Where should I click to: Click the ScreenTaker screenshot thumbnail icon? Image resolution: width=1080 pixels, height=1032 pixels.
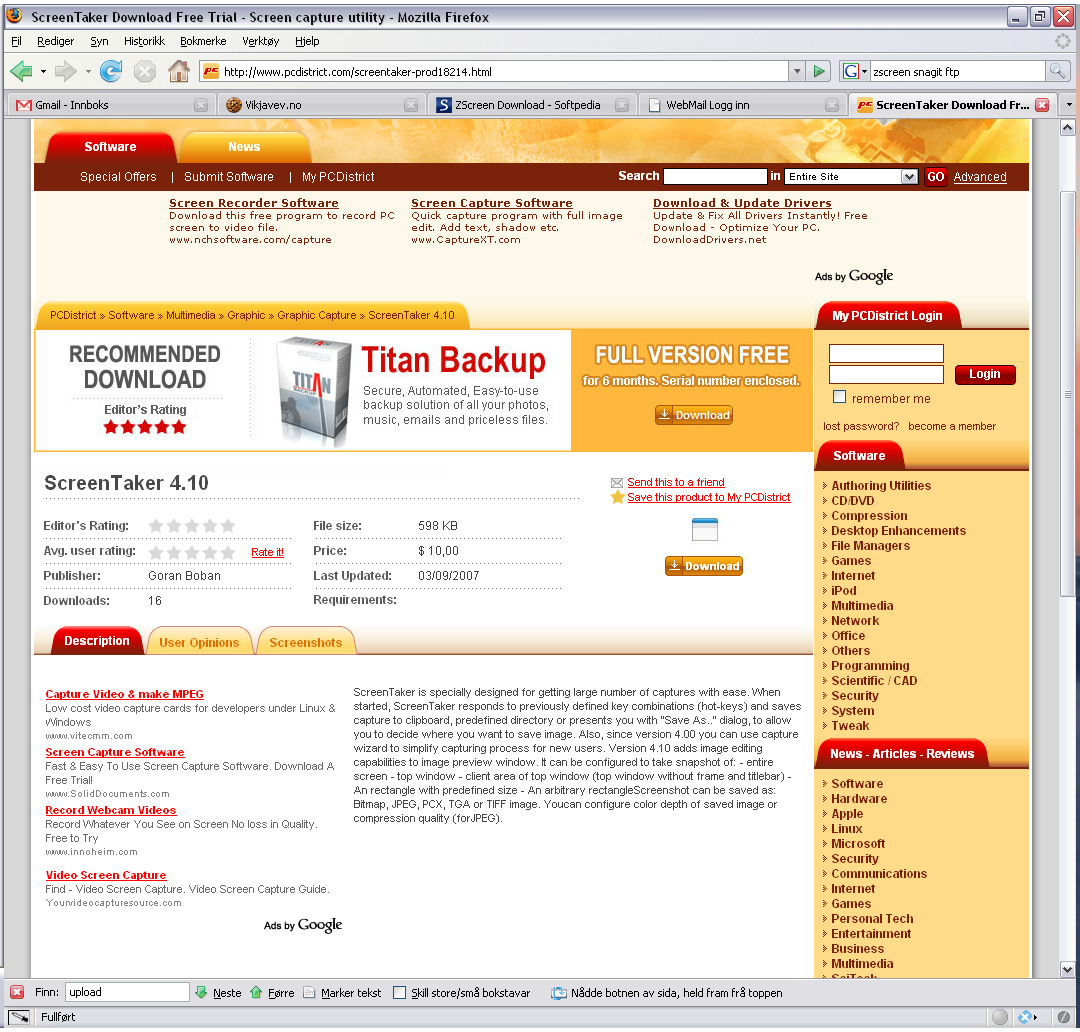[705, 530]
